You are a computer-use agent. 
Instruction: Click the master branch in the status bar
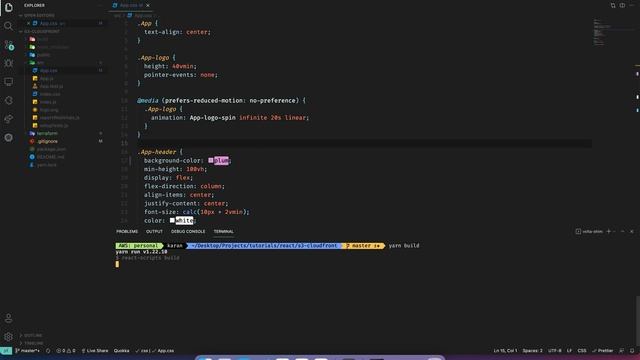point(27,351)
